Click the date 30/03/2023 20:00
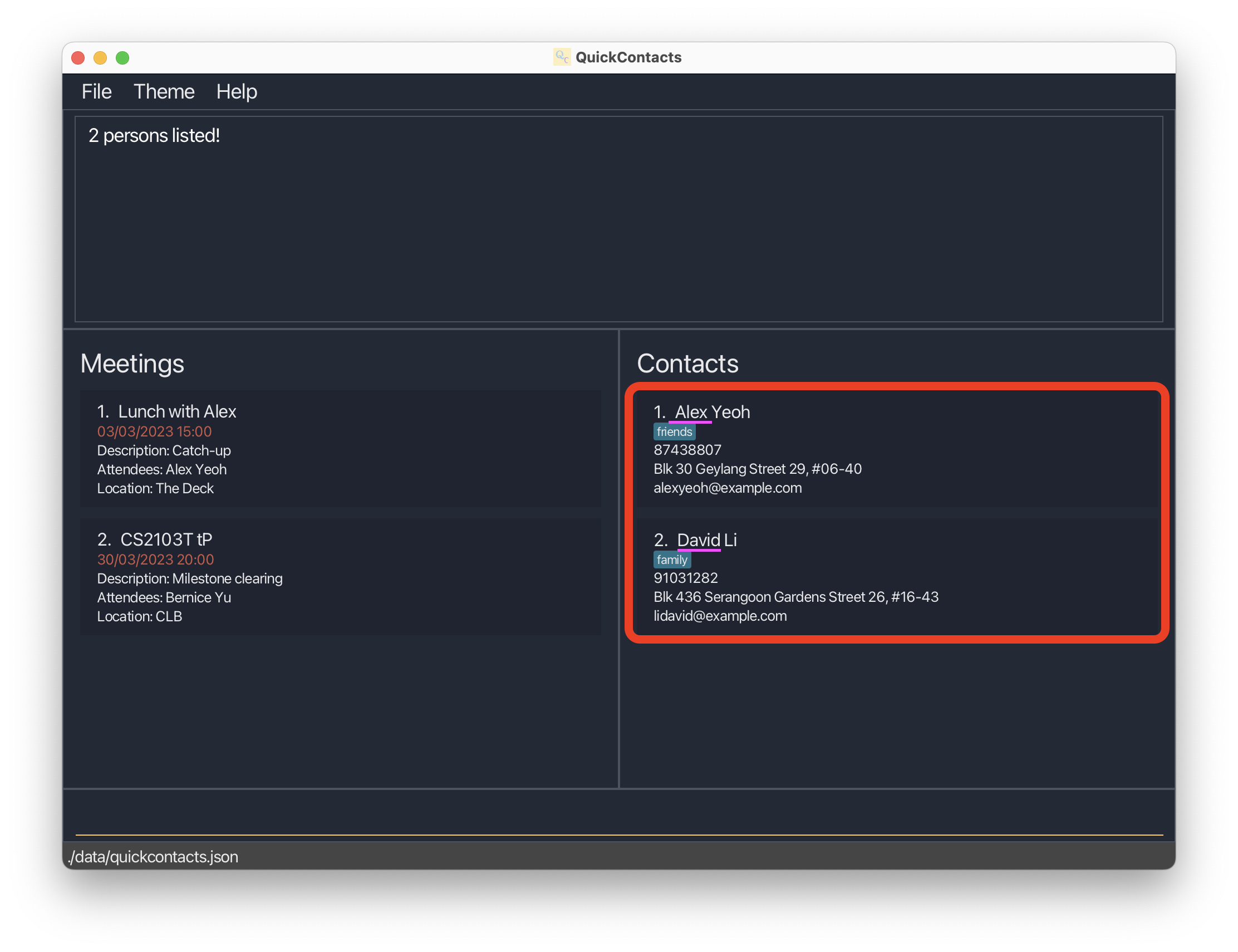Image resolution: width=1238 pixels, height=952 pixels. (155, 560)
